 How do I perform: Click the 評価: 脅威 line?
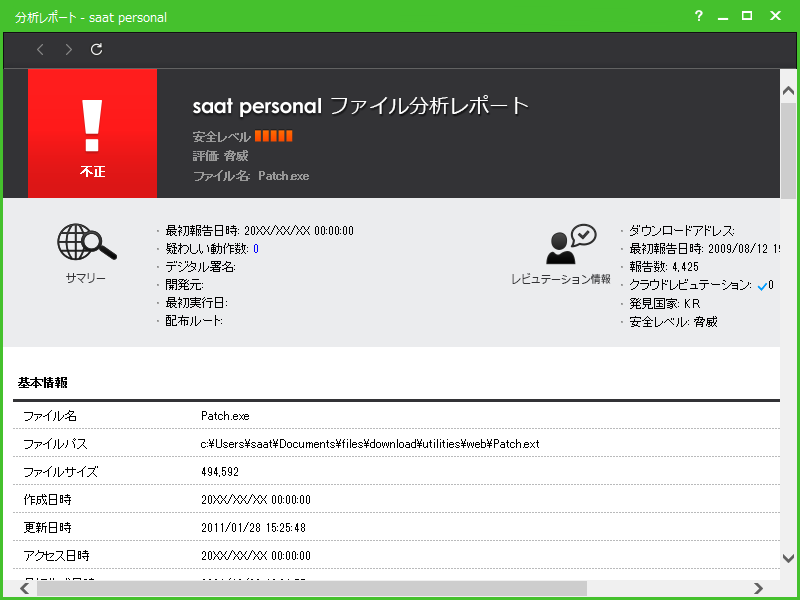coord(220,156)
